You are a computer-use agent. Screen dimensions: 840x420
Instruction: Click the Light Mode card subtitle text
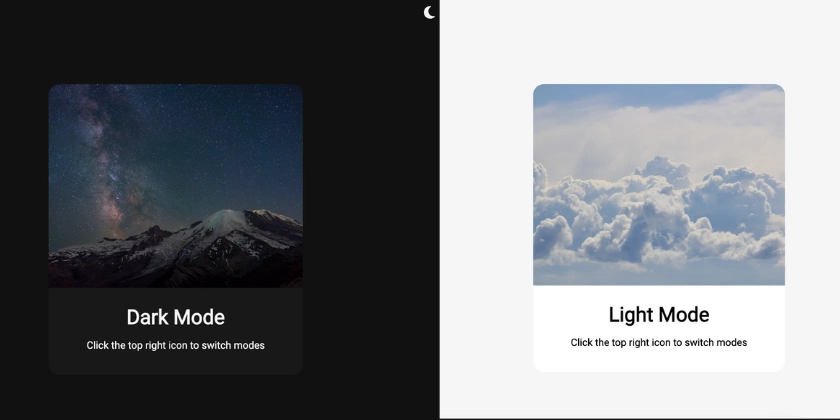[659, 343]
